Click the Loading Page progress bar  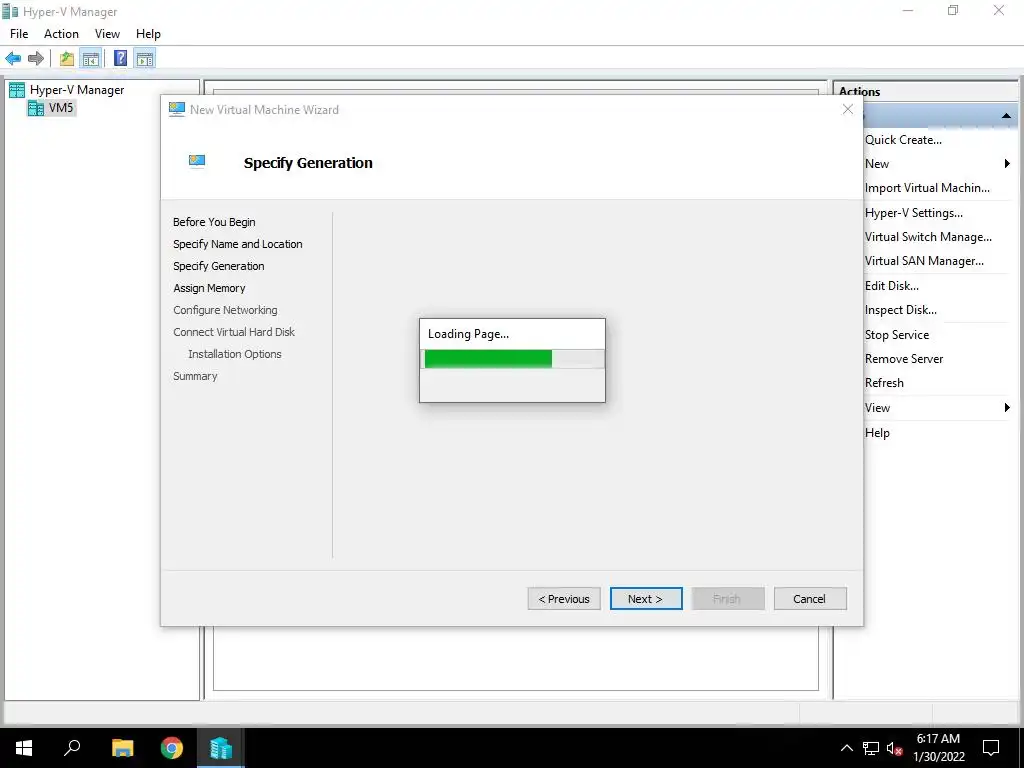(513, 359)
